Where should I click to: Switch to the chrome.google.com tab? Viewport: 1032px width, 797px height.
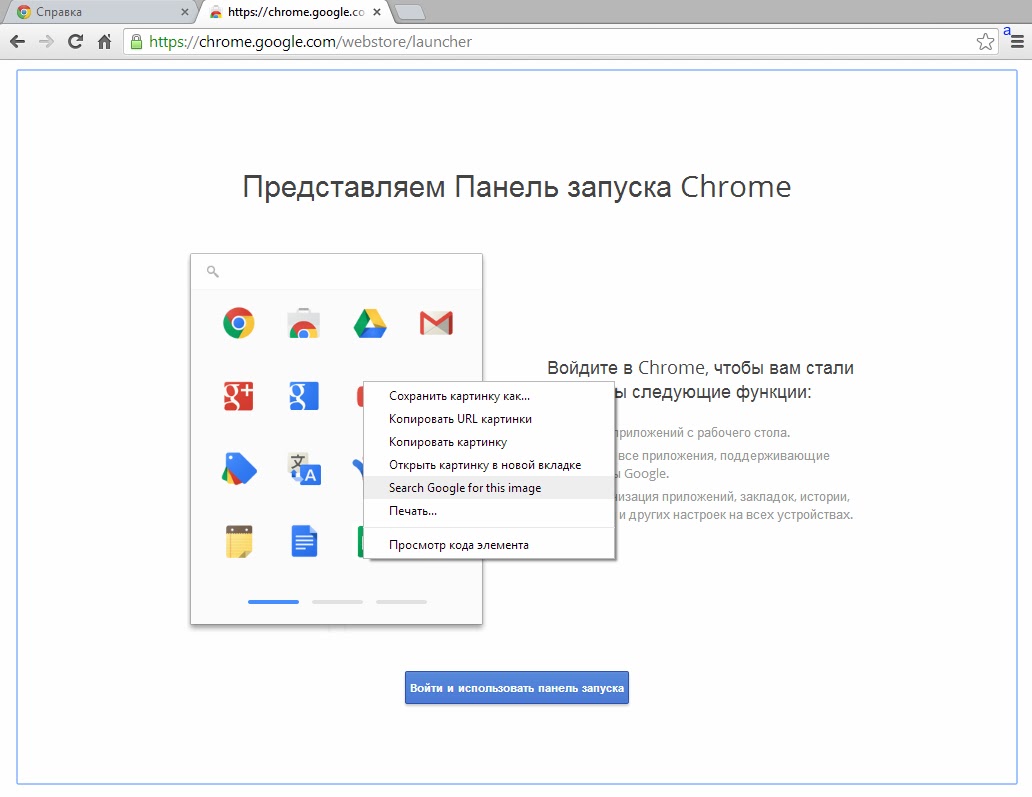tap(296, 12)
